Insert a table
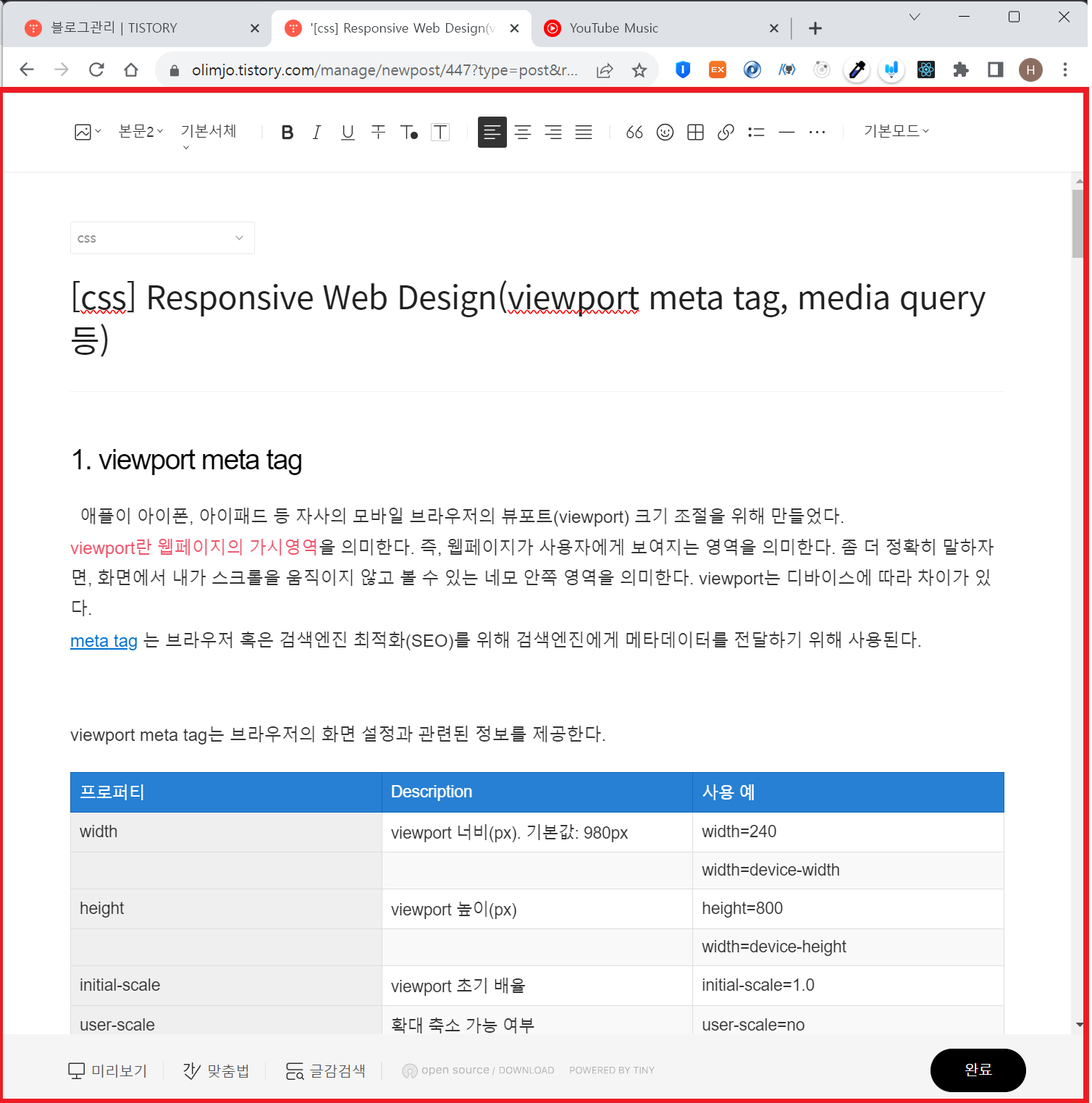1092x1103 pixels. tap(694, 132)
